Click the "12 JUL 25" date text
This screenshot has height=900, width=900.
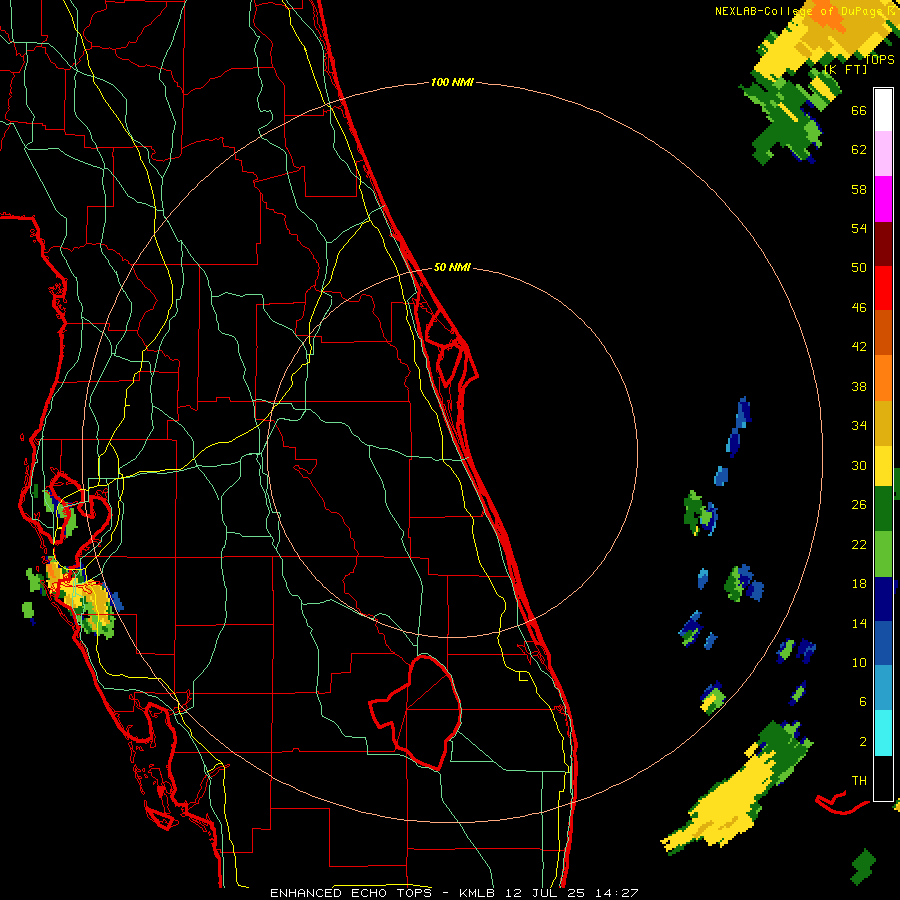tap(545, 893)
